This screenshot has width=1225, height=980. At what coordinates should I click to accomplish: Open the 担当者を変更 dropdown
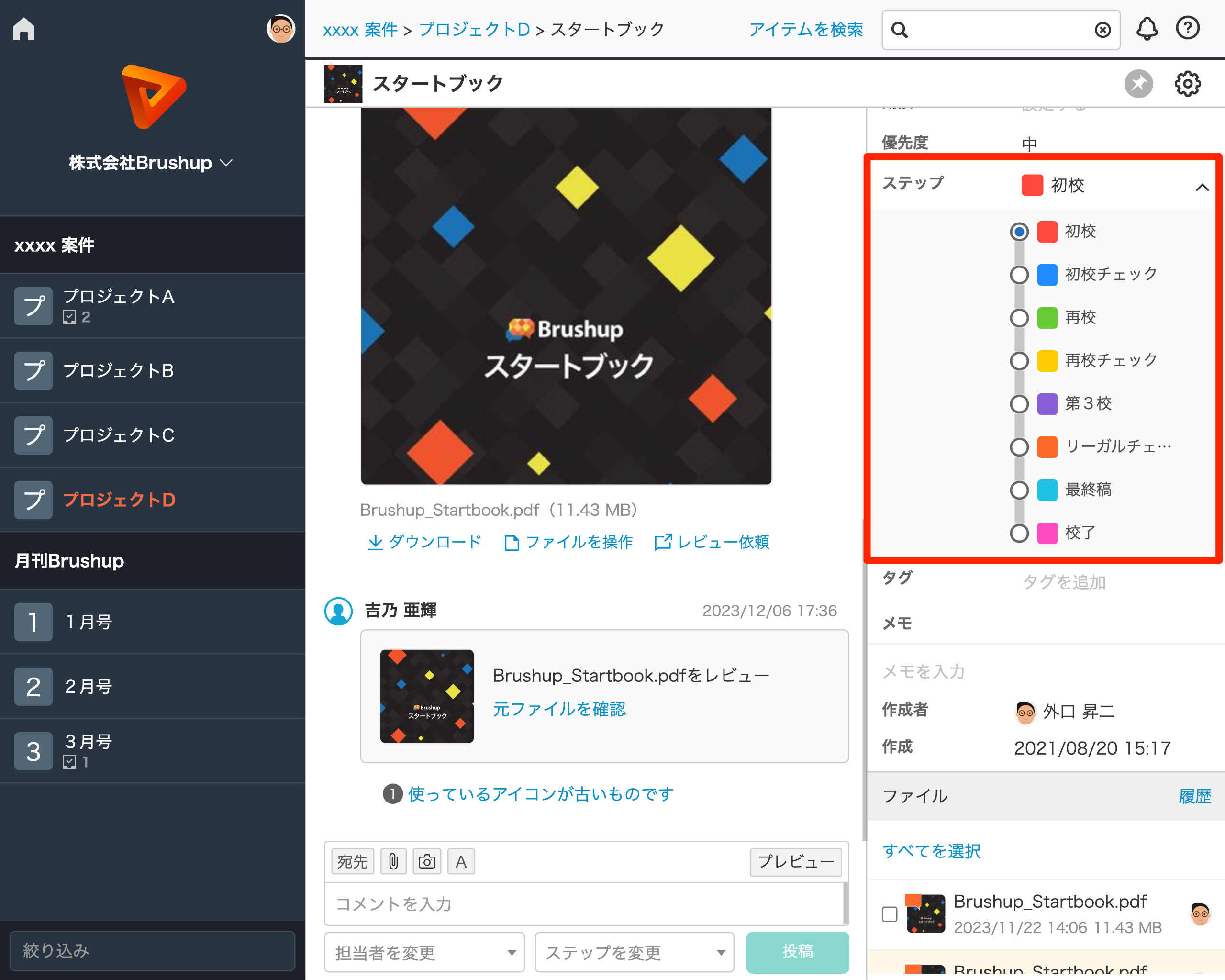coord(424,953)
